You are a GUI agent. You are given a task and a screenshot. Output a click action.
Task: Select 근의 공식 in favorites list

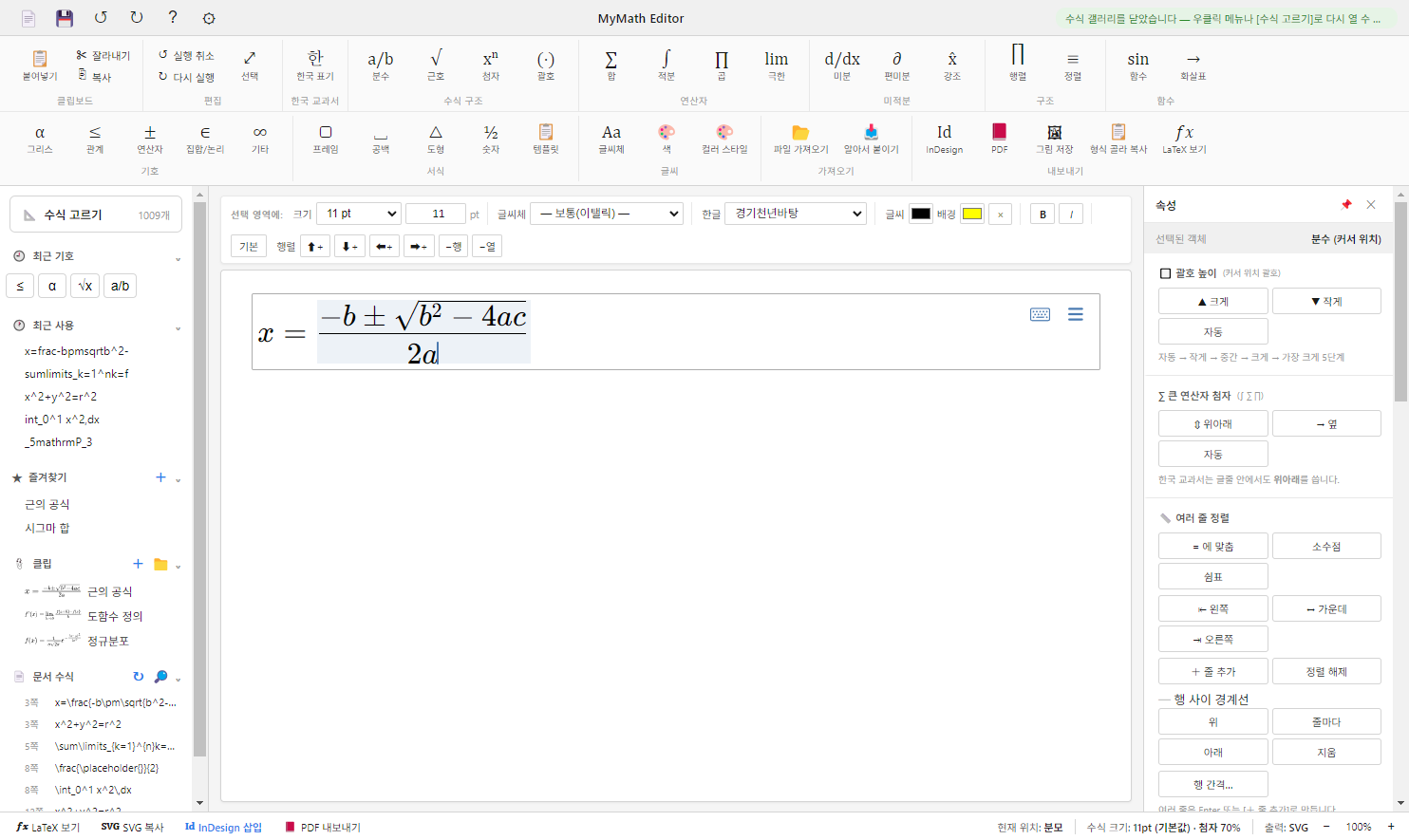(x=47, y=504)
